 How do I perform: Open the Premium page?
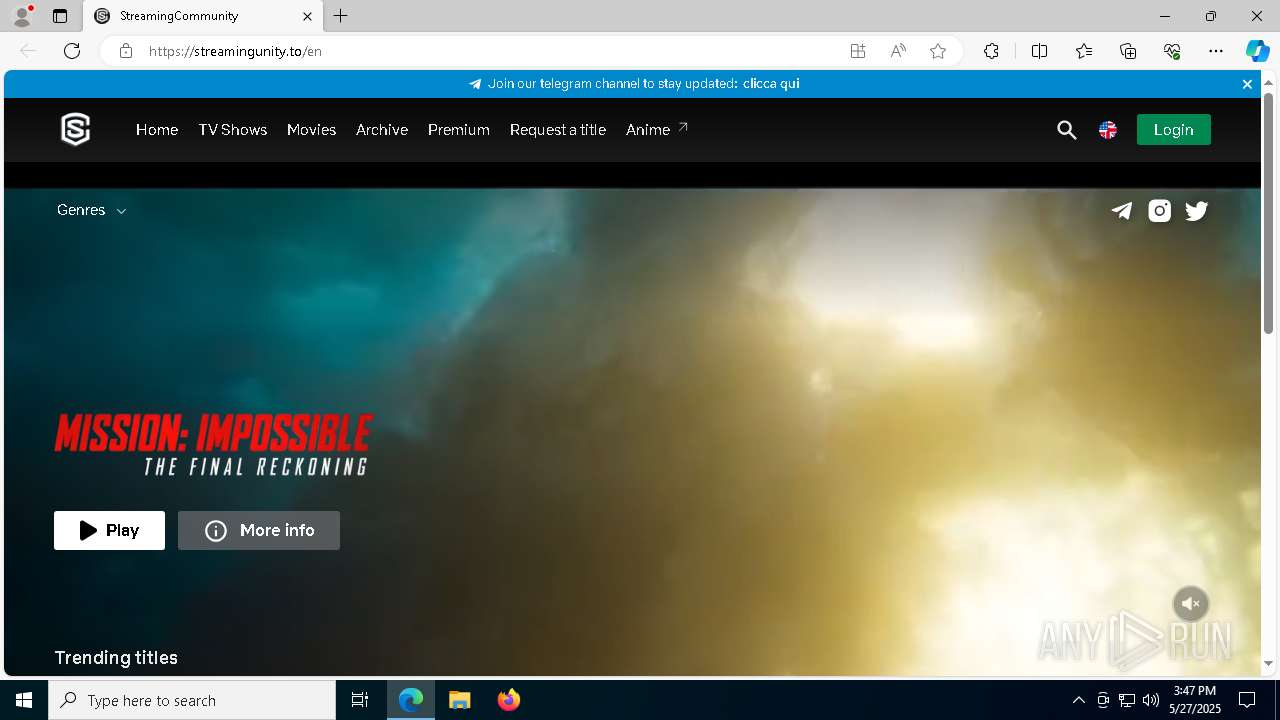coord(459,130)
